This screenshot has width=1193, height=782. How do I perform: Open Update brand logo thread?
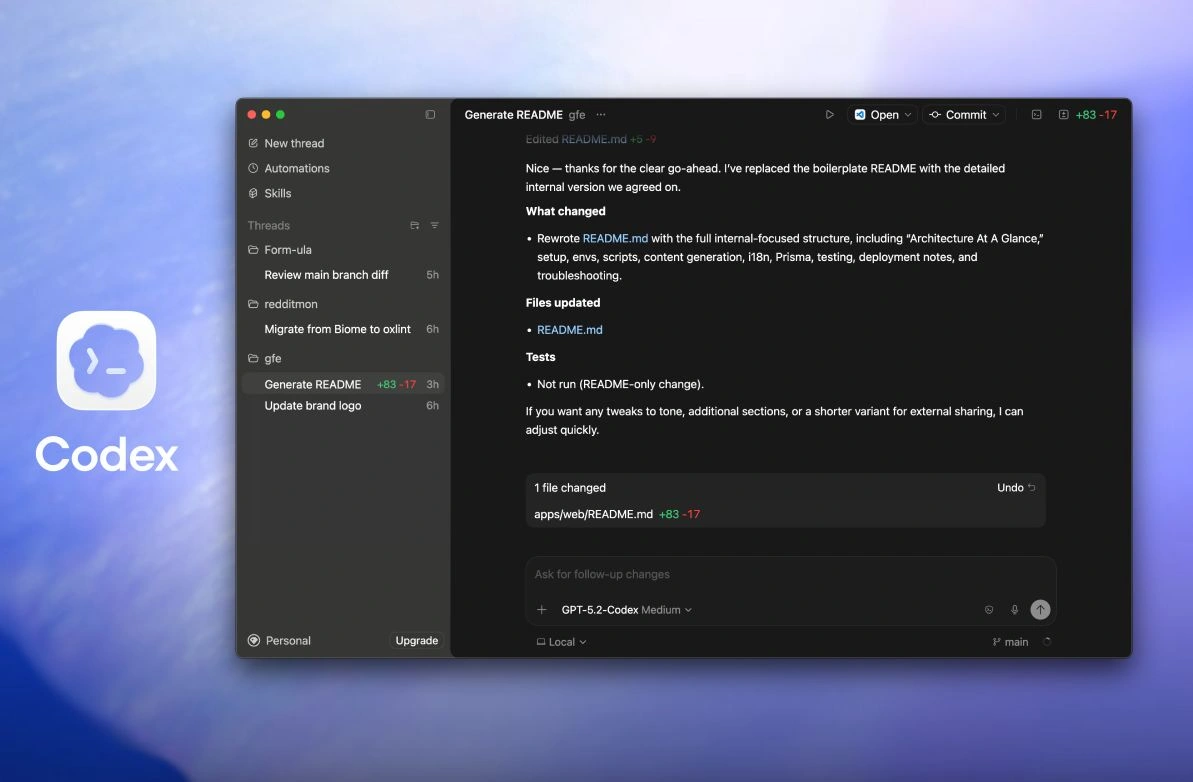pyautogui.click(x=342, y=405)
